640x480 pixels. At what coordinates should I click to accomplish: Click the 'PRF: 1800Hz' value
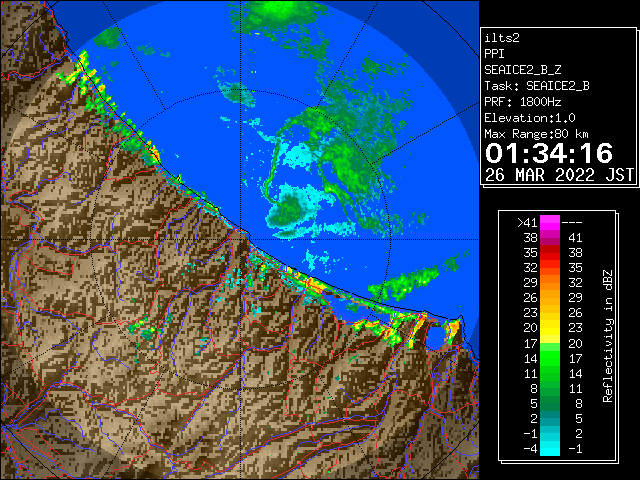(523, 102)
